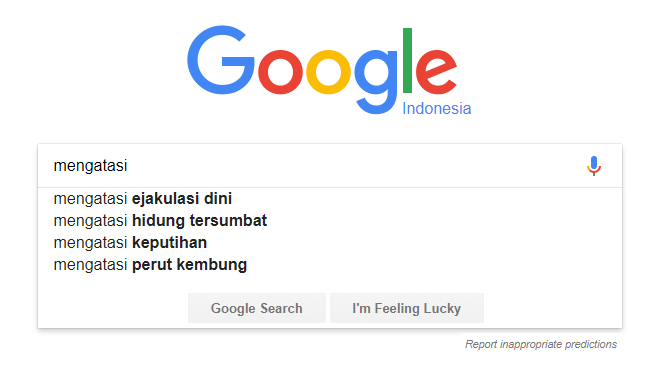Start voice search with the microphone icon
Screen dimensions: 667x366
[x=594, y=166]
